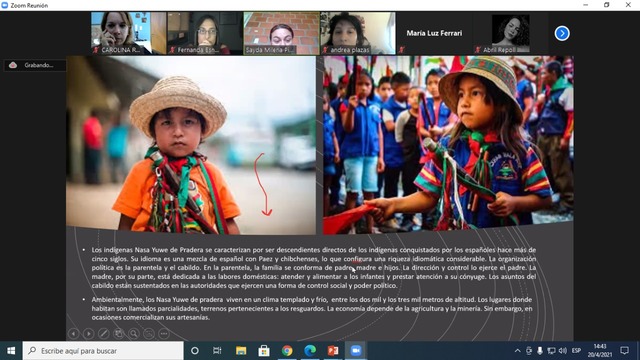Viewport: 640px width, 360px height.
Task: Switch to PowerPoint on taskbar
Action: (333, 351)
